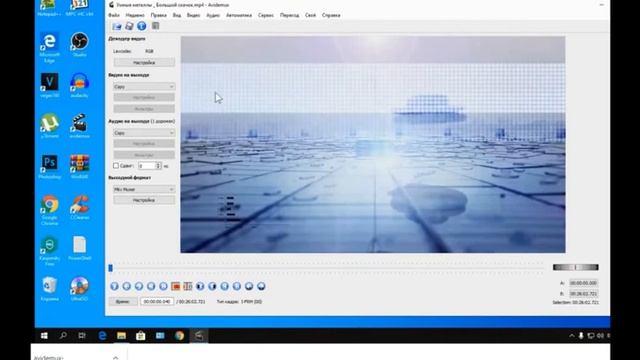Open the Вид menu
Image resolution: width=640 pixels, height=360 pixels.
(177, 15)
